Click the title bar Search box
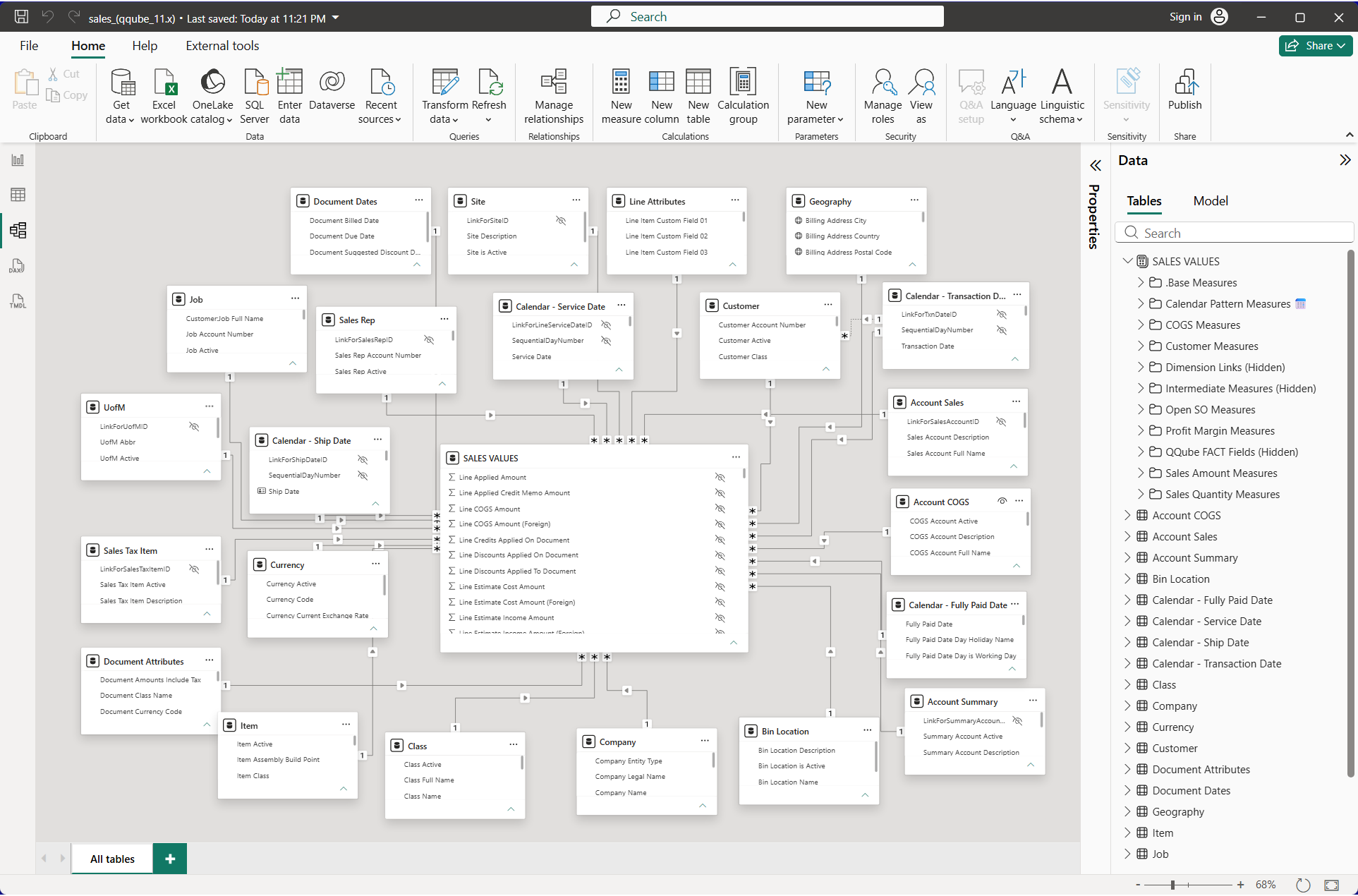The width and height of the screenshot is (1358, 896). click(x=767, y=16)
